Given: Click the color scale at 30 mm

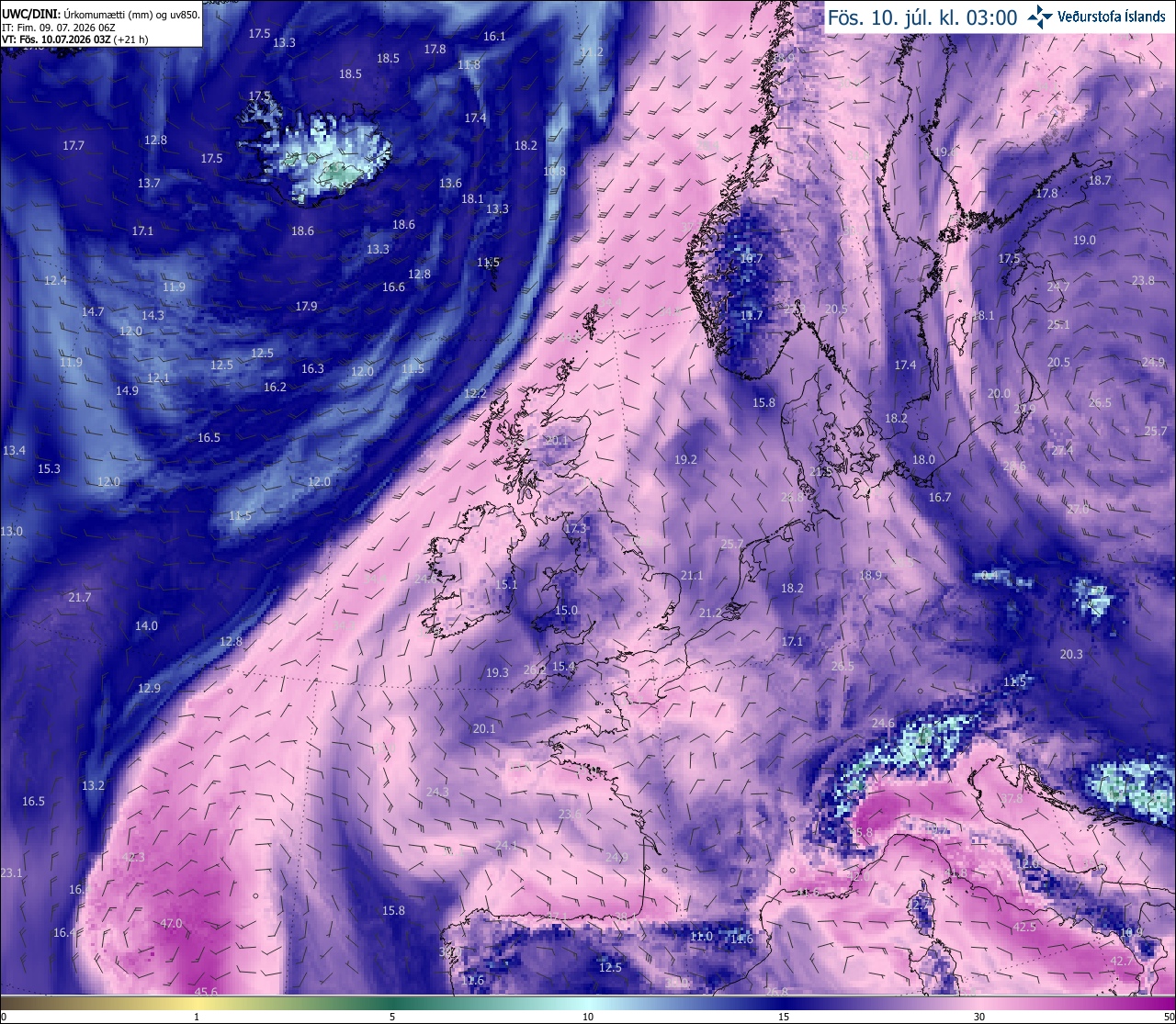Looking at the screenshot, I should pyautogui.click(x=979, y=1003).
